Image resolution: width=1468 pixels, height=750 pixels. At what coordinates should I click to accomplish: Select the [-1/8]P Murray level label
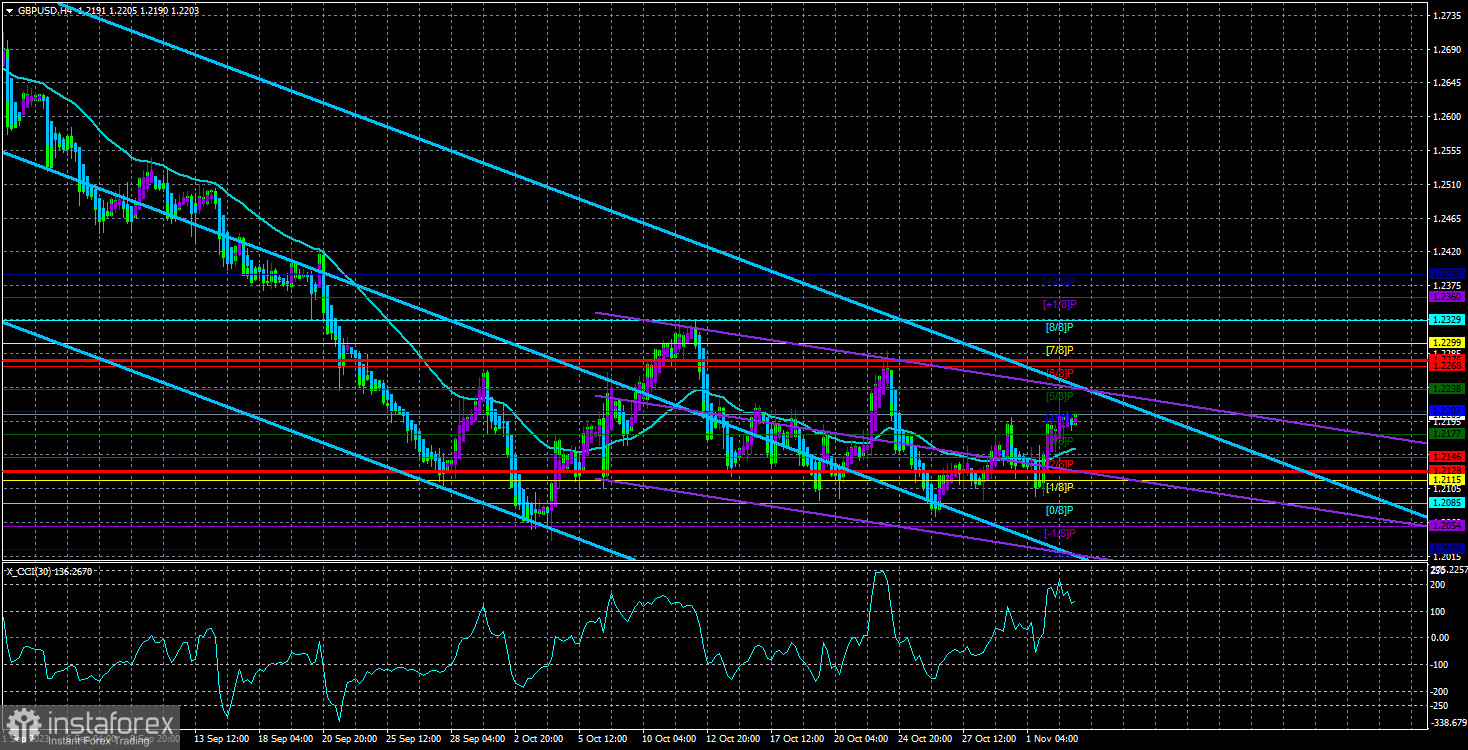click(x=1060, y=533)
